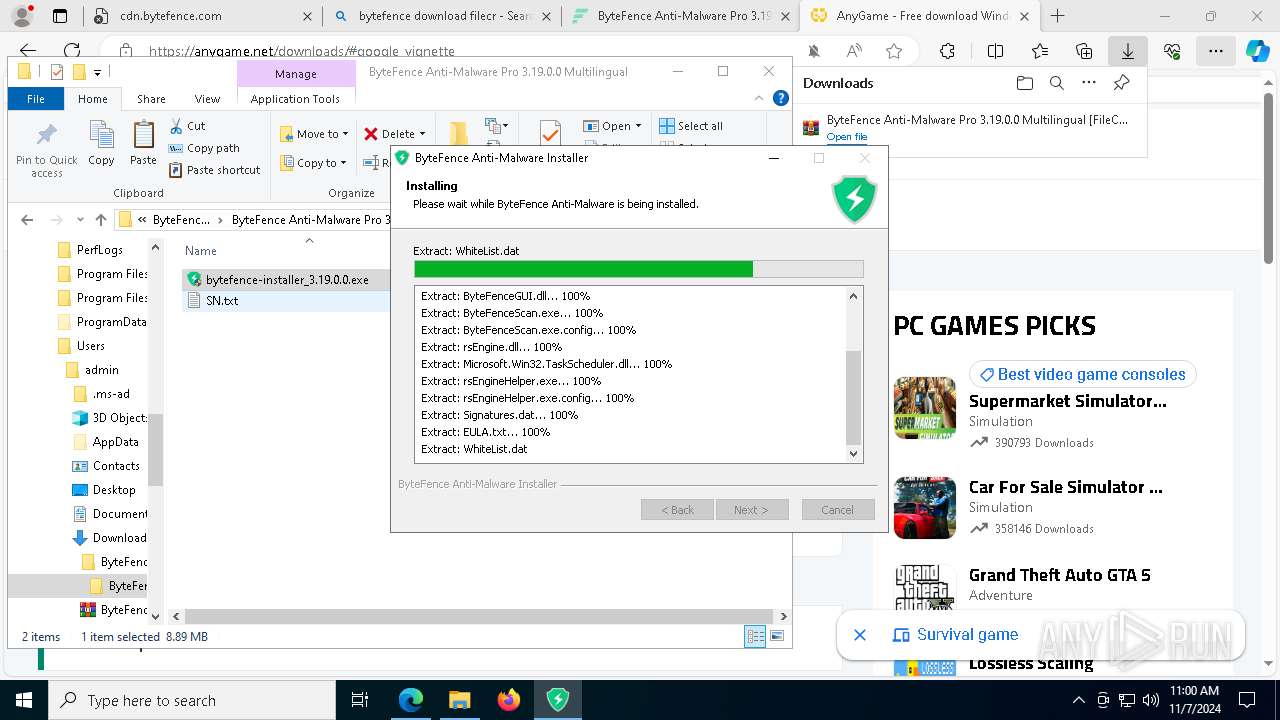Click the Windows search box on taskbar
This screenshot has height=720, width=1280.
[192, 700]
